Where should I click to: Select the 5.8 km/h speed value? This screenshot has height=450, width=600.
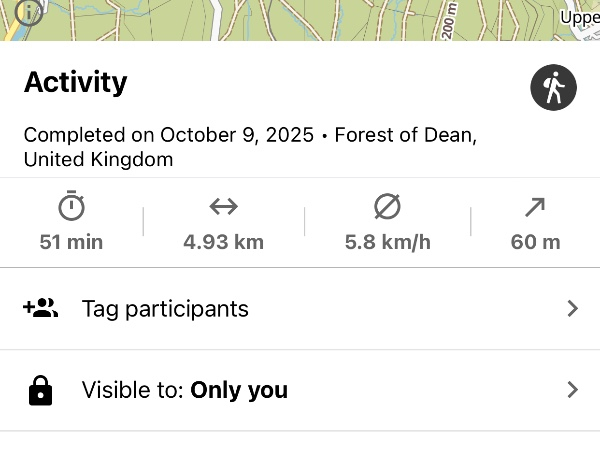coord(387,241)
